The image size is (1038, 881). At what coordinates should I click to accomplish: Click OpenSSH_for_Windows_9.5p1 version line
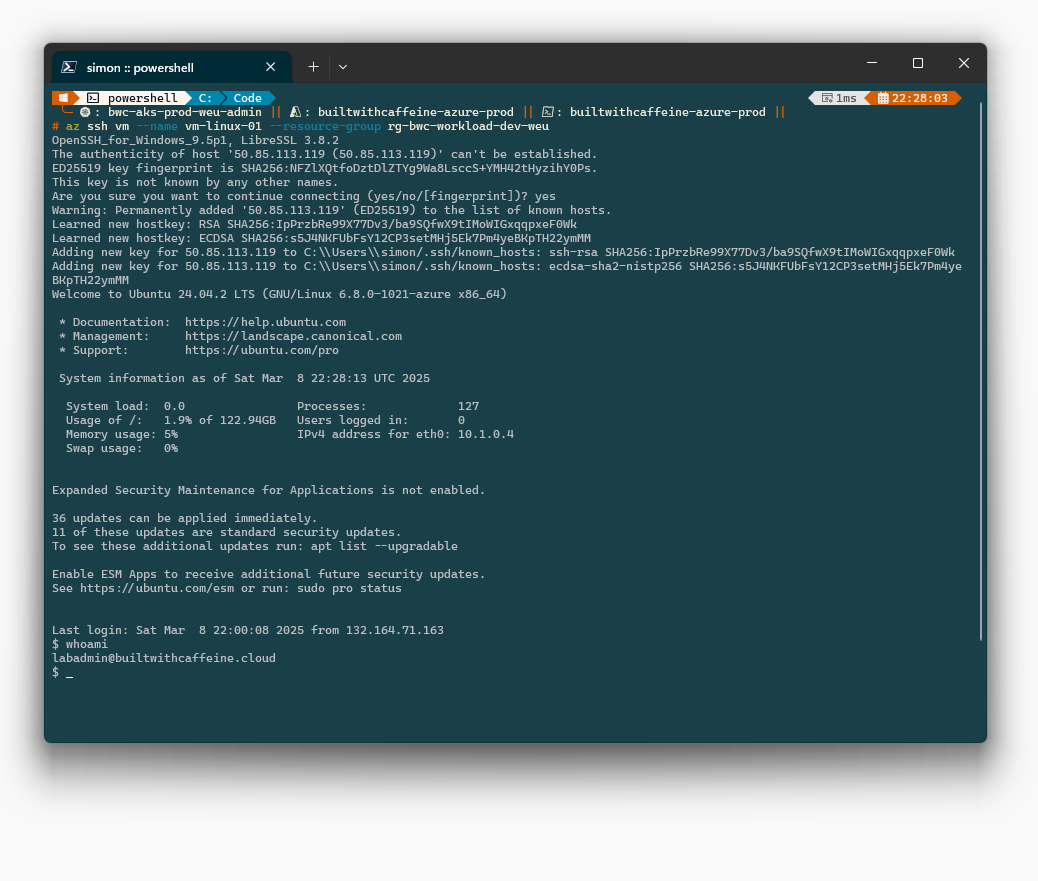pyautogui.click(x=195, y=140)
